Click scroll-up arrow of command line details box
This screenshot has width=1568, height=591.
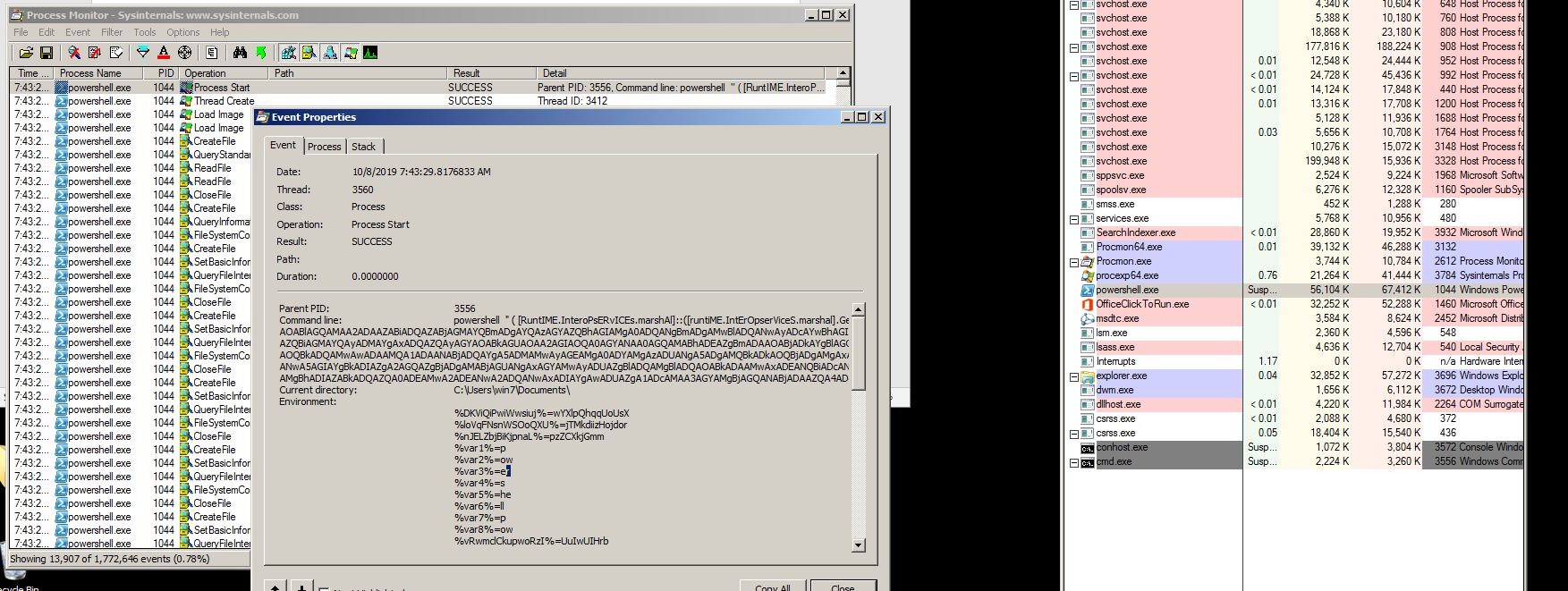coord(859,309)
